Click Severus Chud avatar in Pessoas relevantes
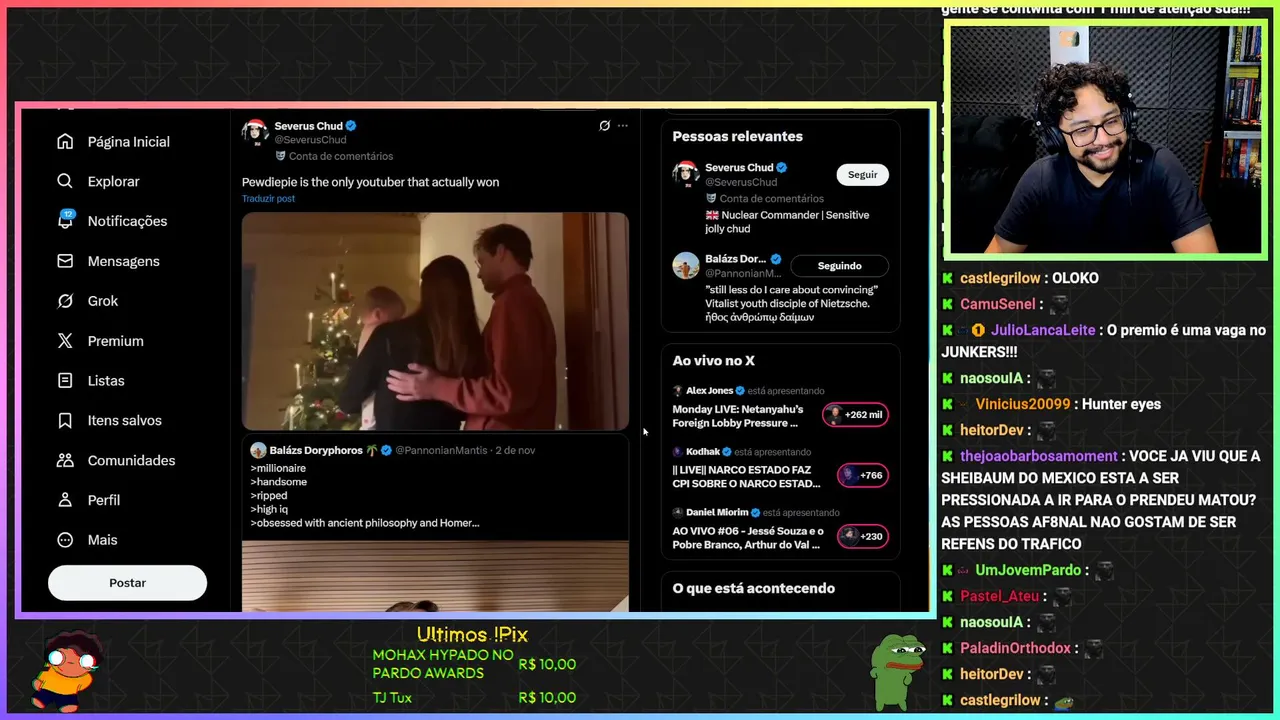 tap(685, 173)
